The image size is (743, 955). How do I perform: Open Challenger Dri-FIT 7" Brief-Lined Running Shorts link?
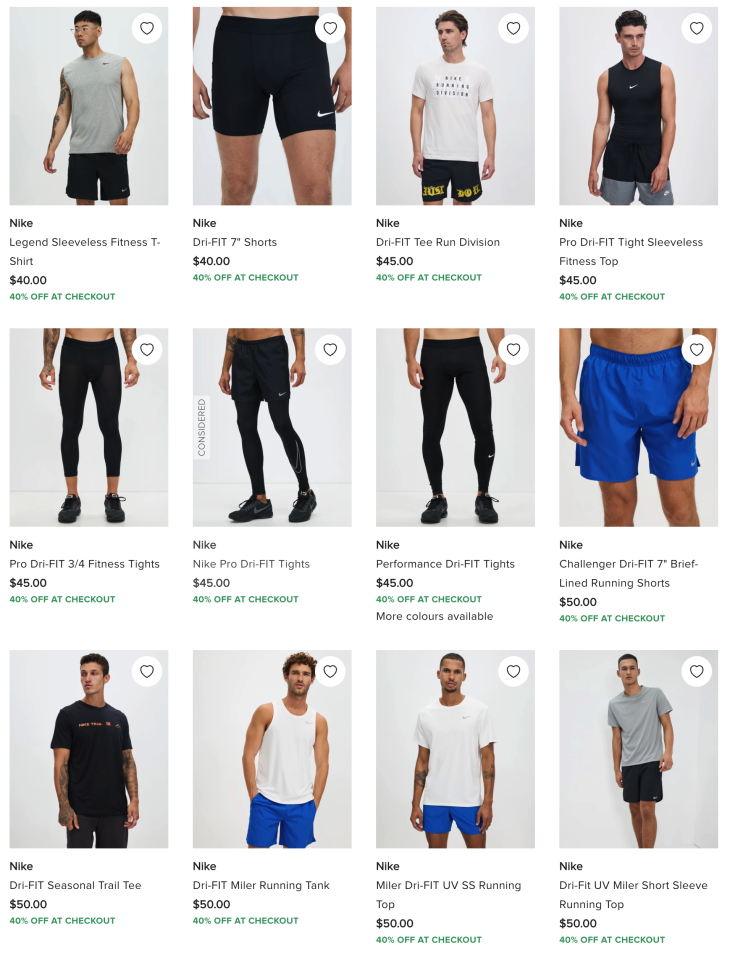[629, 573]
